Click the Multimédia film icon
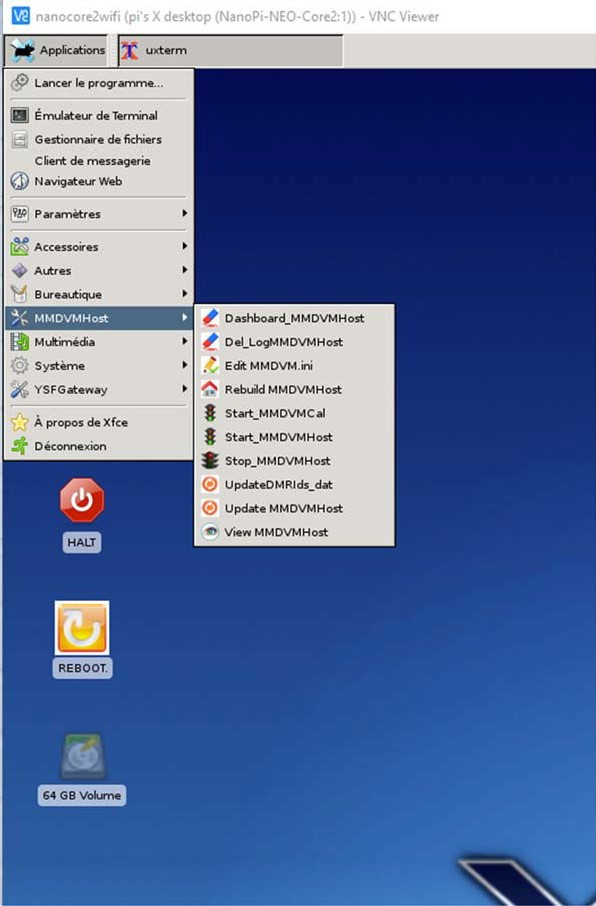The width and height of the screenshot is (596, 906). coord(20,342)
